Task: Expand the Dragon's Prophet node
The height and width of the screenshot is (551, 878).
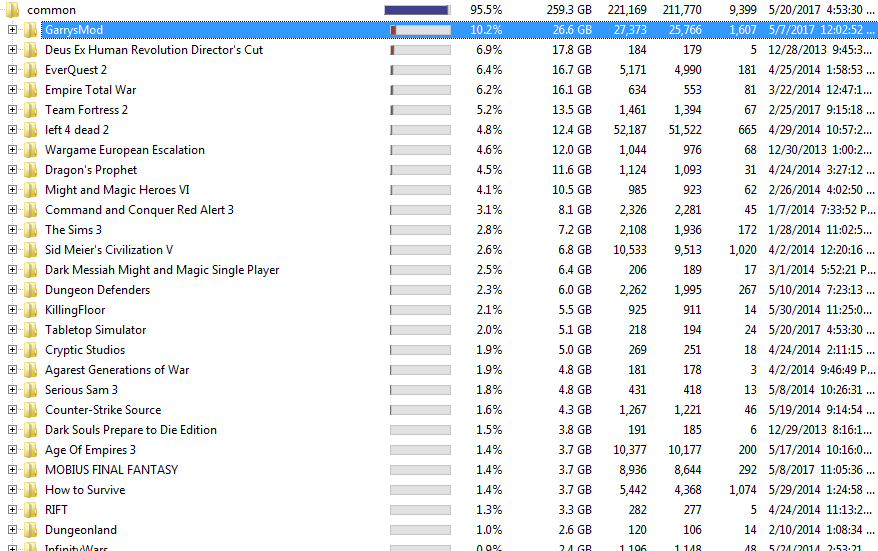Action: click(x=12, y=170)
